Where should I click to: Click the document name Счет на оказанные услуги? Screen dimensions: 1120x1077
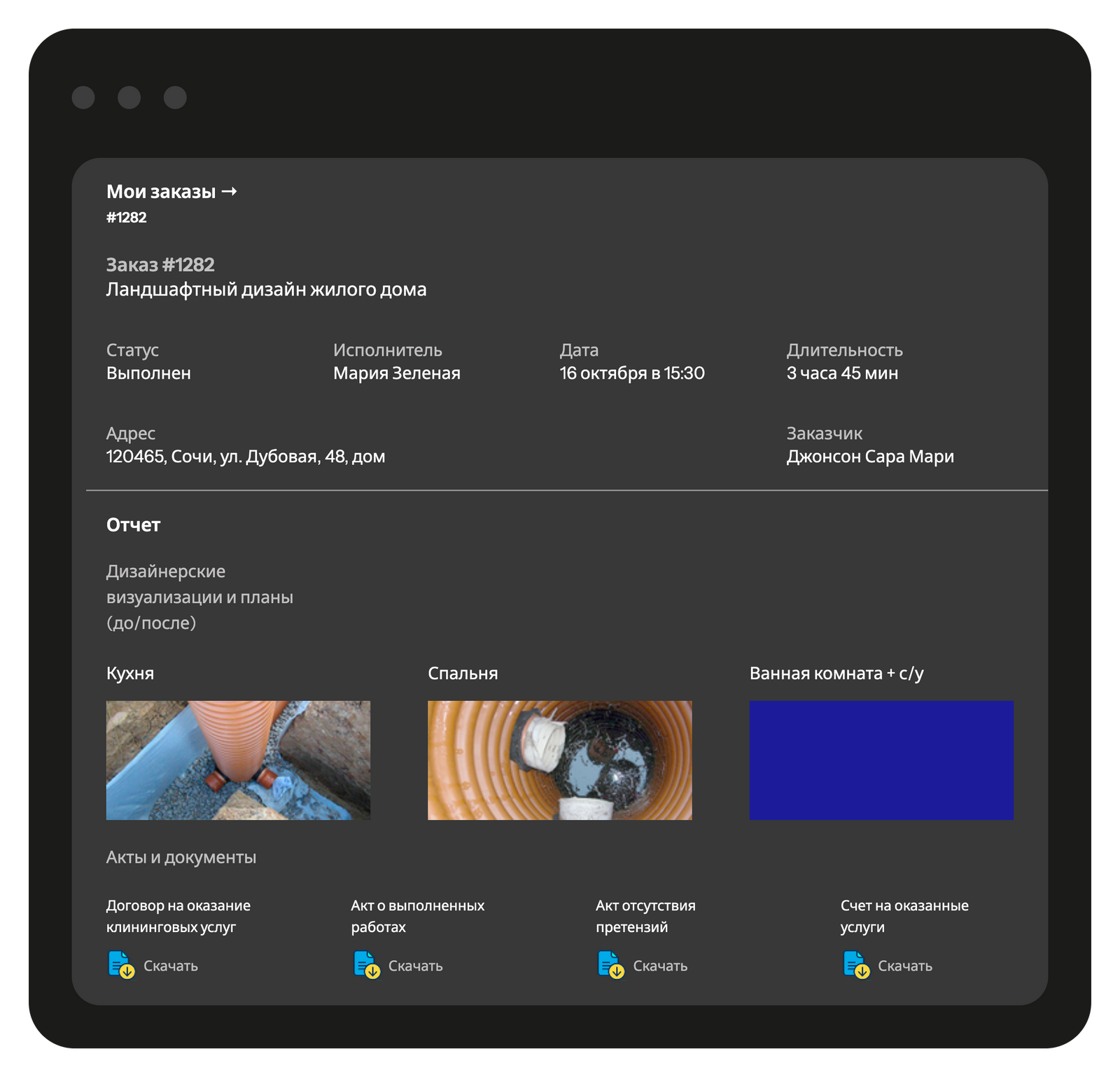click(x=904, y=916)
